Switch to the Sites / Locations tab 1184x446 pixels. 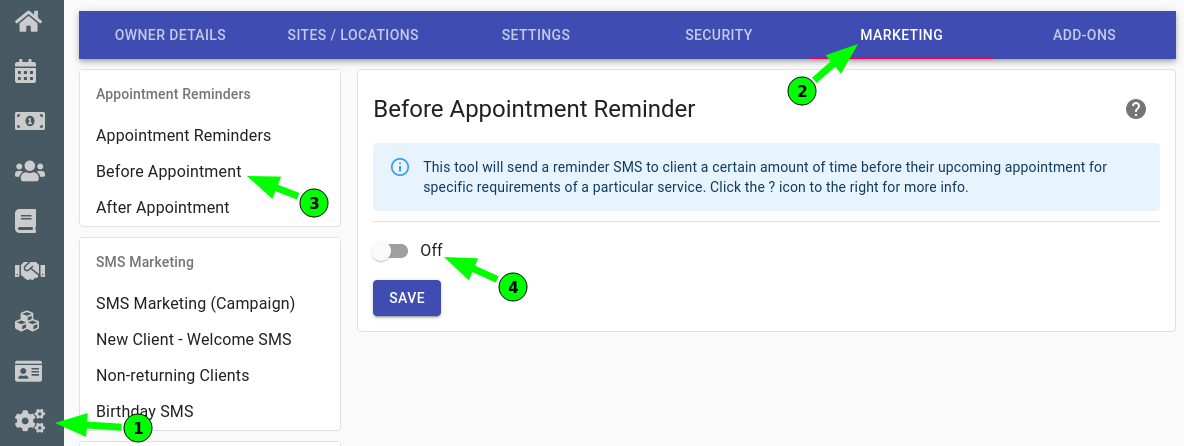tap(353, 35)
